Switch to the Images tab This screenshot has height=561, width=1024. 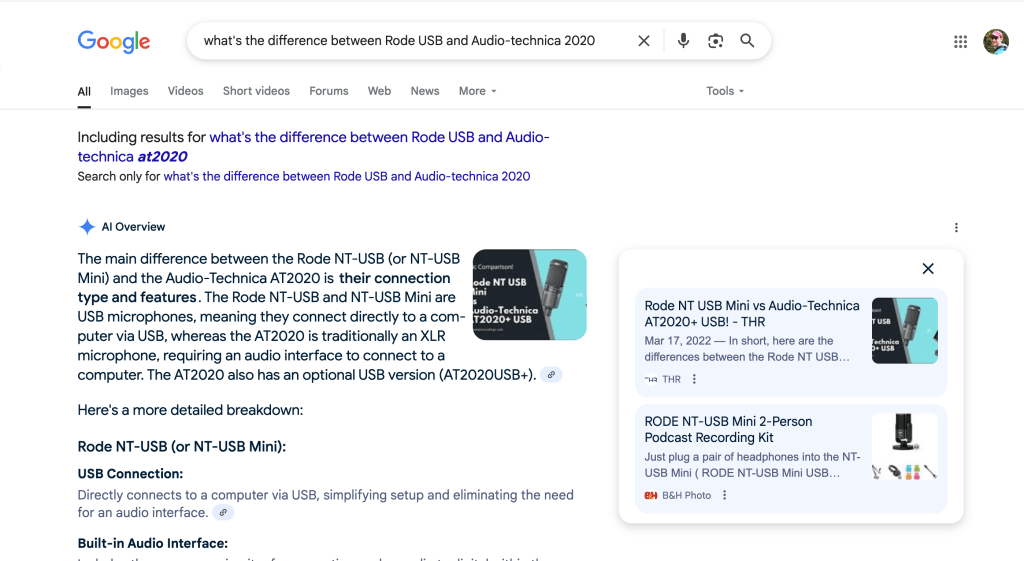pyautogui.click(x=129, y=91)
